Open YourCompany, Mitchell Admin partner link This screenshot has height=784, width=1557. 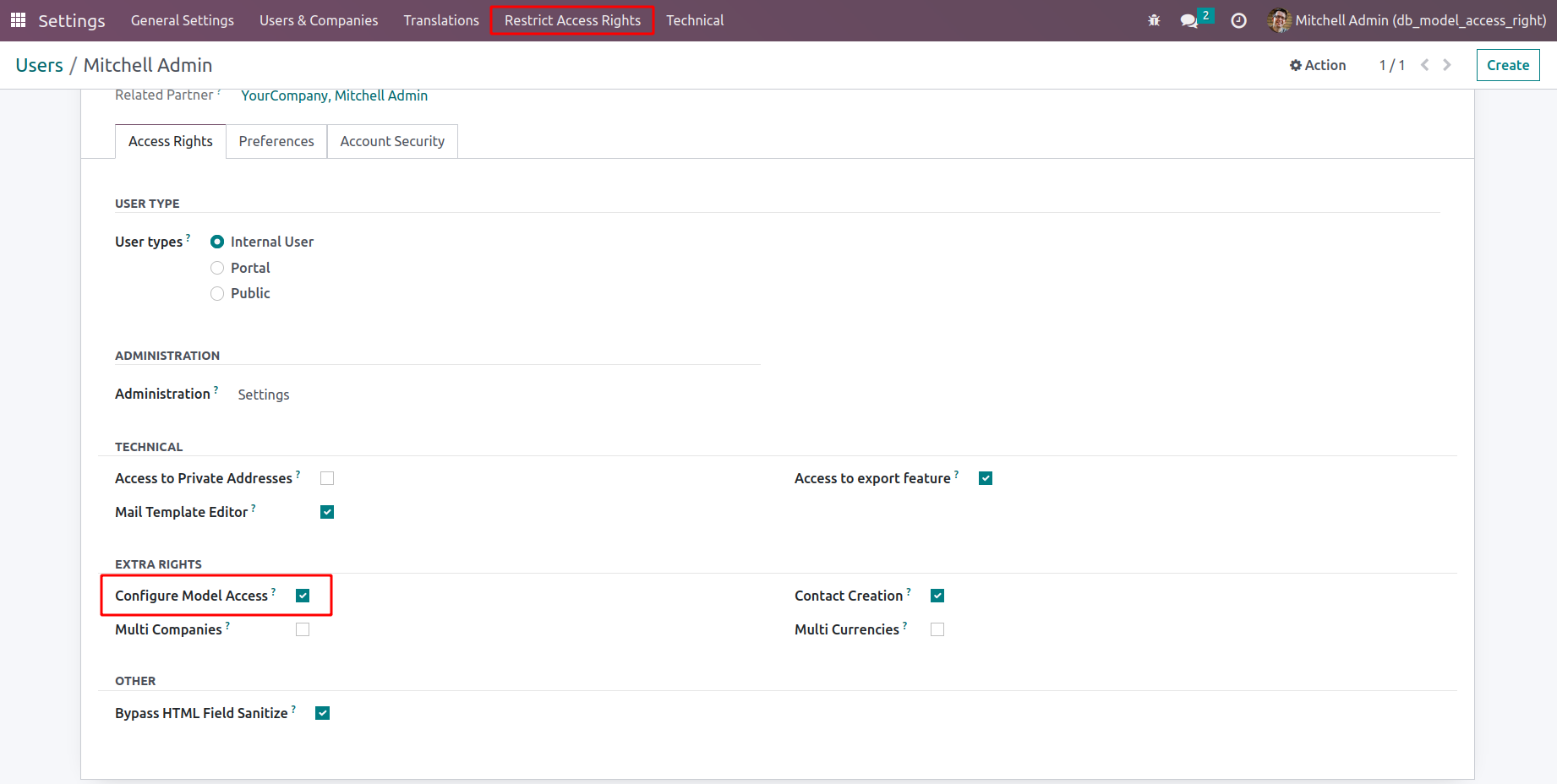(334, 95)
